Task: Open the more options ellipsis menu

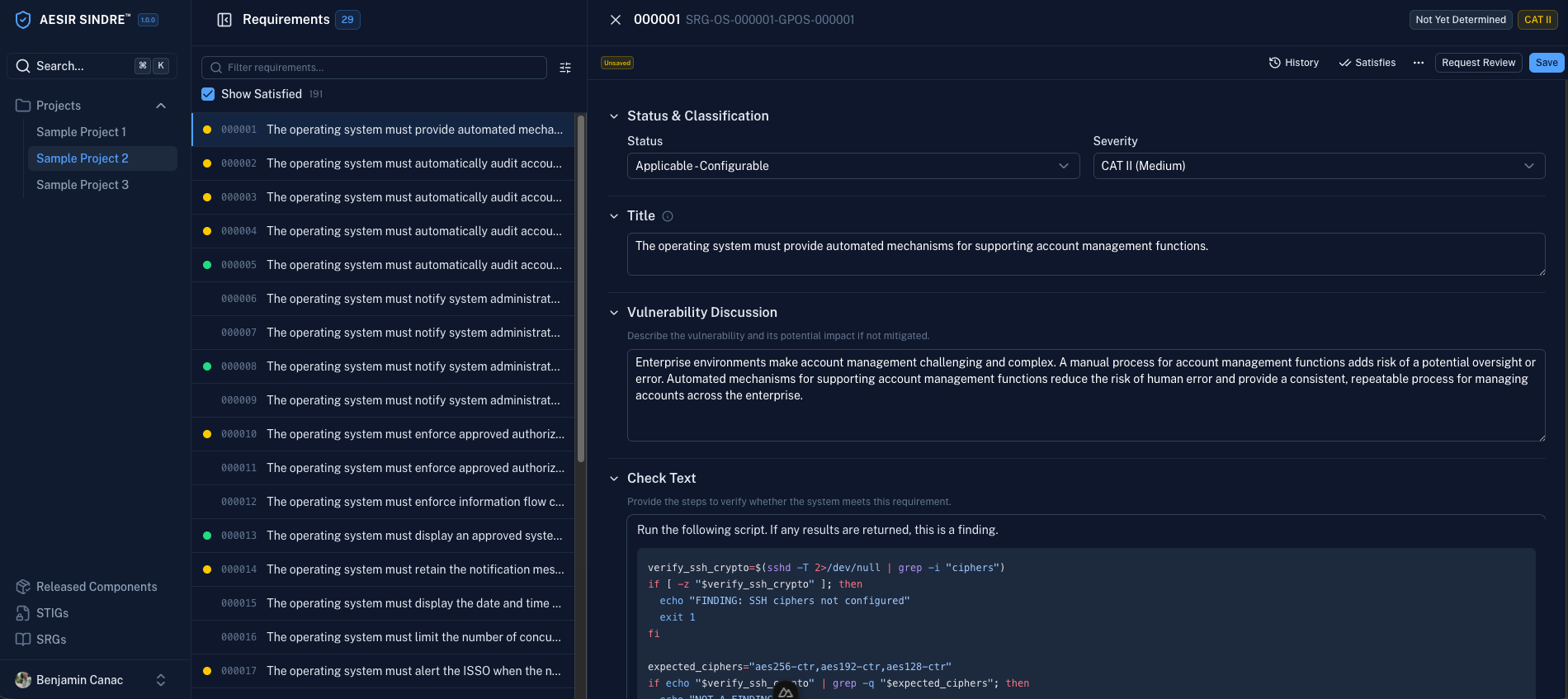Action: pyautogui.click(x=1419, y=63)
